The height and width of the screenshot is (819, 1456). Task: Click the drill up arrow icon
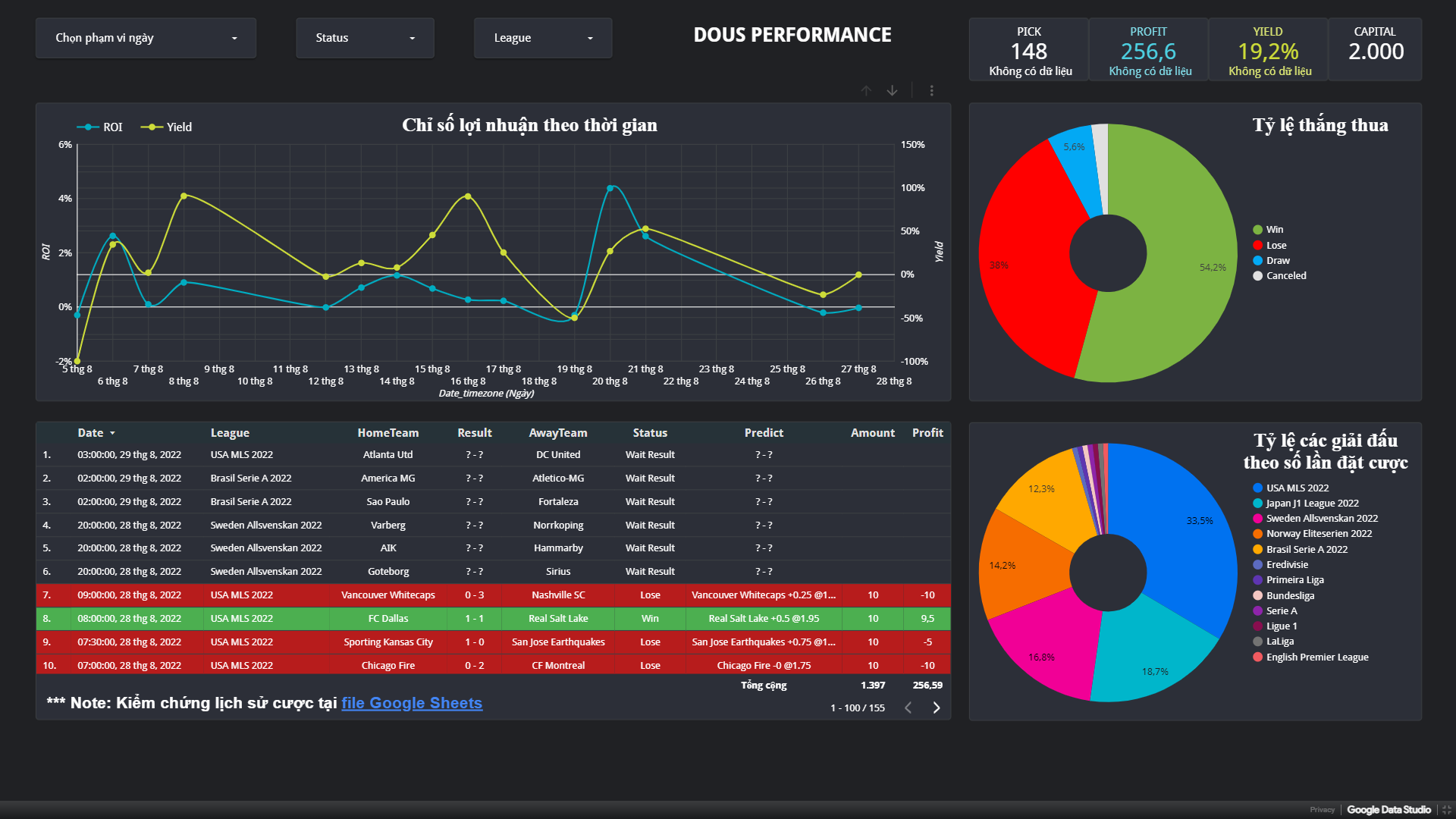click(x=866, y=90)
